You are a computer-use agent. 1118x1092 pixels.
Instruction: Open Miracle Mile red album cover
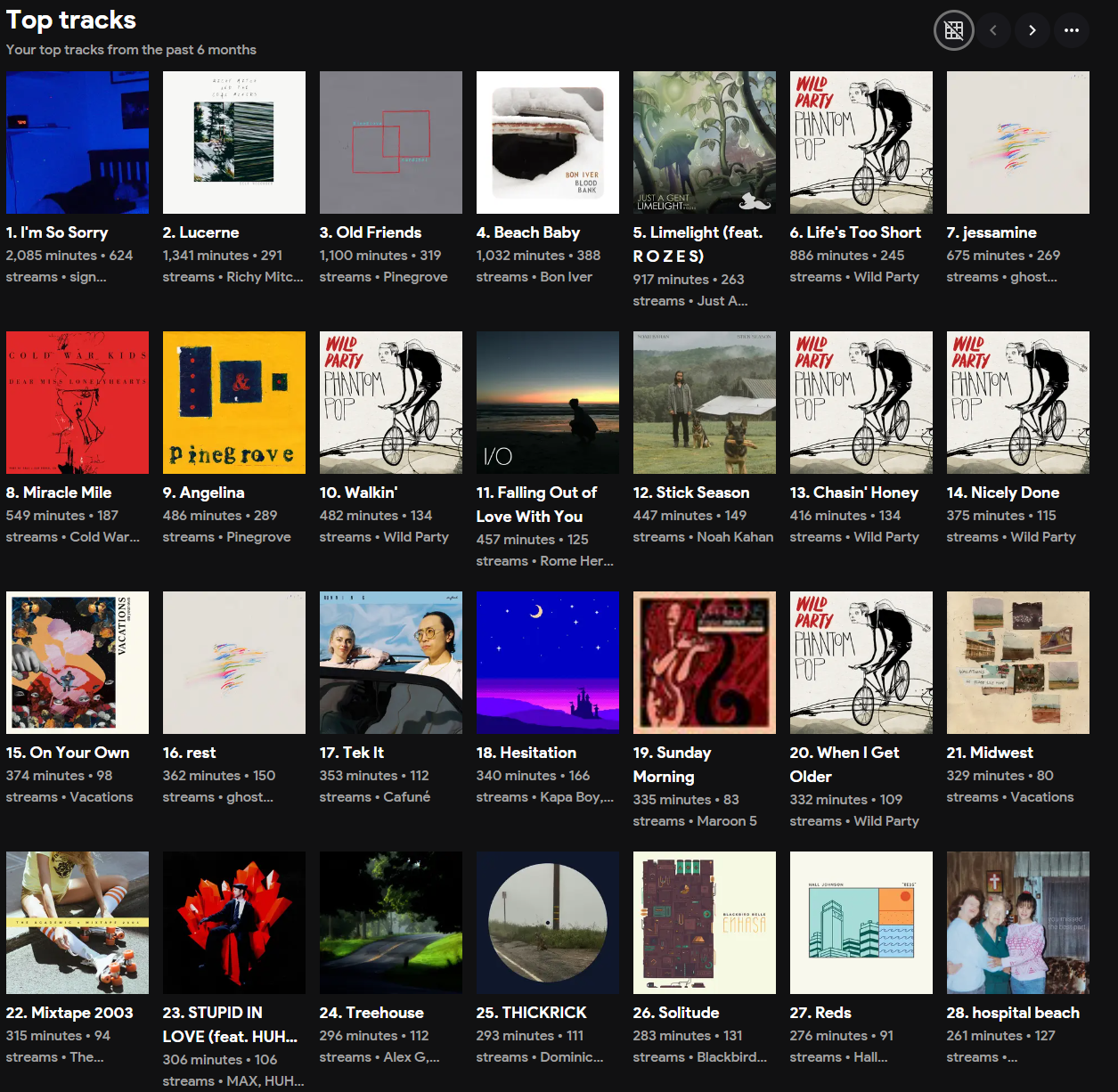tap(78, 403)
